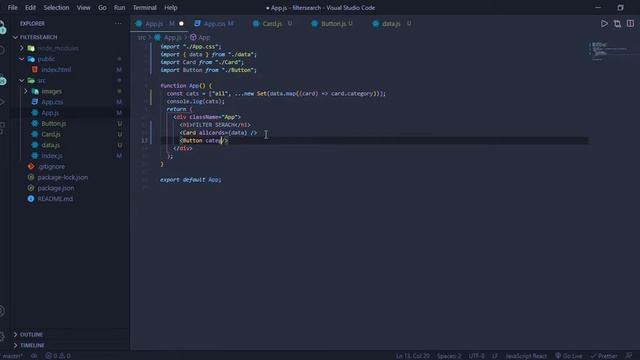Screen dimensions: 640x360
Task: Open the View menu
Action: pyautogui.click(x=84, y=8)
